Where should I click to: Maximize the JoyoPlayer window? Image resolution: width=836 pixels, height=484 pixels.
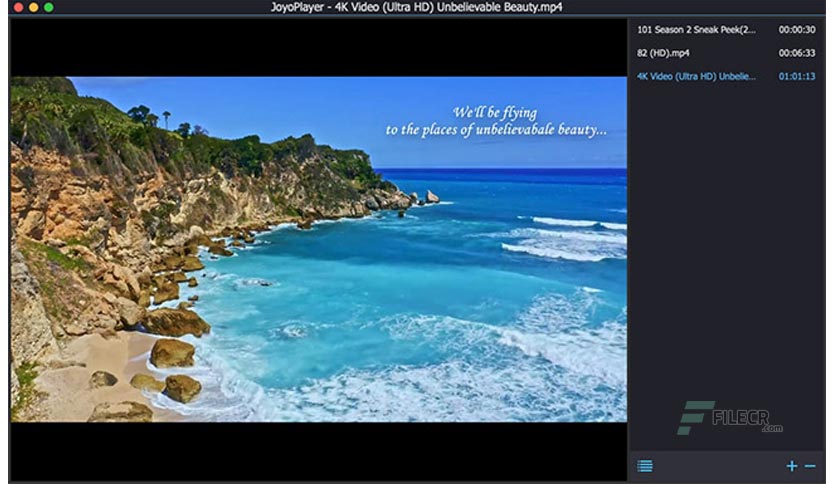[x=49, y=7]
